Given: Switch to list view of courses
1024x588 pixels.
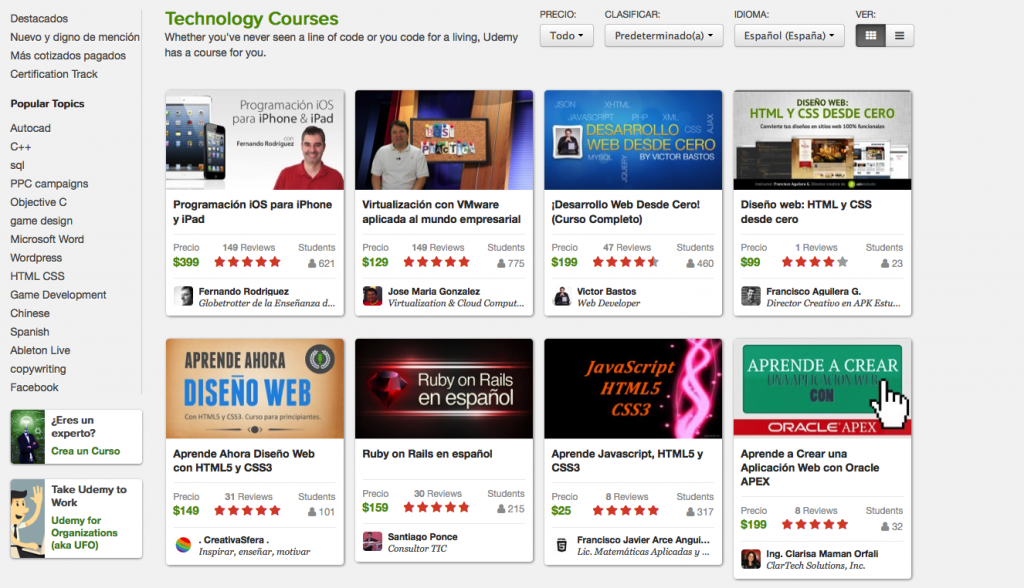Looking at the screenshot, I should point(899,33).
